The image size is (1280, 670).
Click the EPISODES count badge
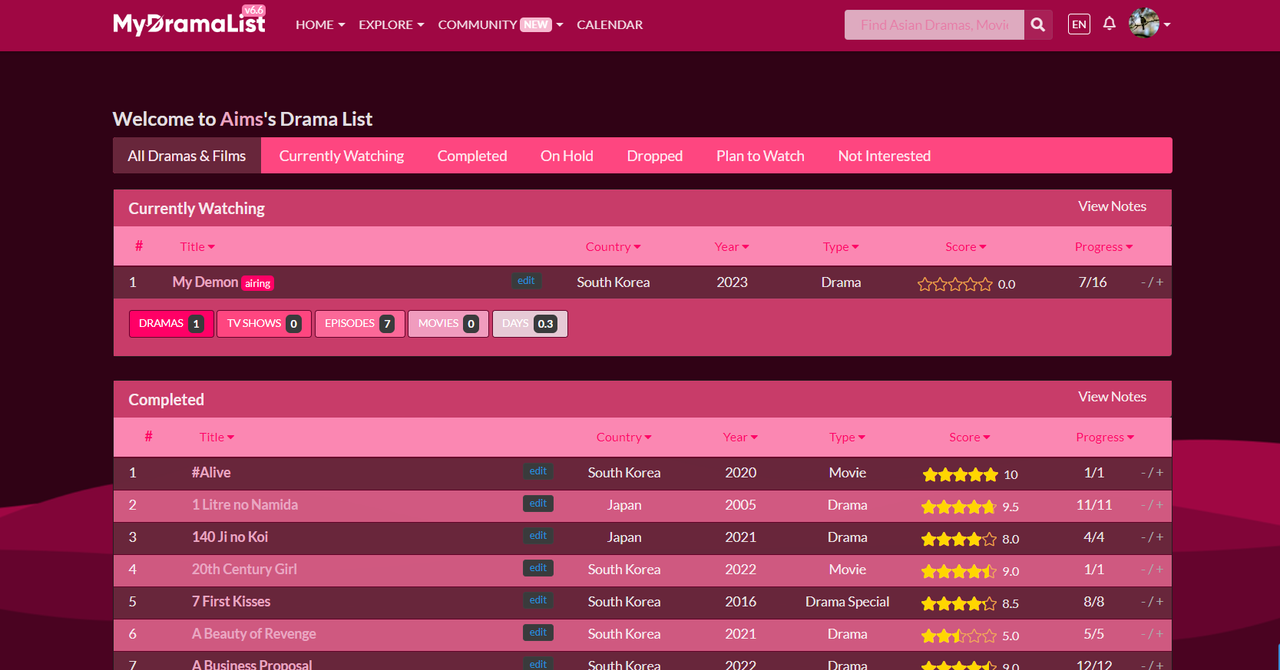pyautogui.click(x=360, y=324)
